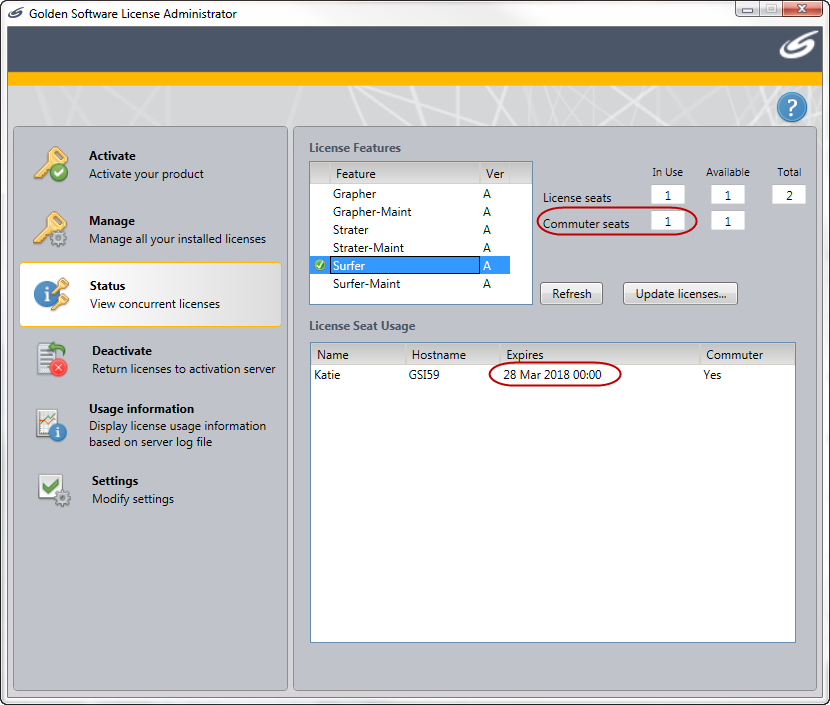Select the Surfer-Maint feature row
830x705 pixels.
tap(410, 284)
